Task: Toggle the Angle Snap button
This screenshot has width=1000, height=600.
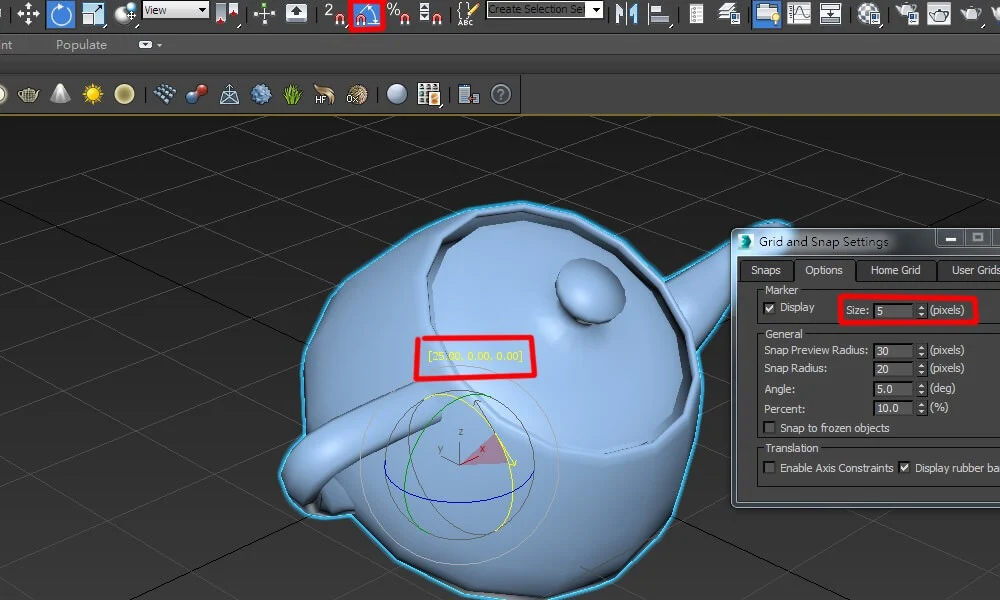Action: (367, 15)
